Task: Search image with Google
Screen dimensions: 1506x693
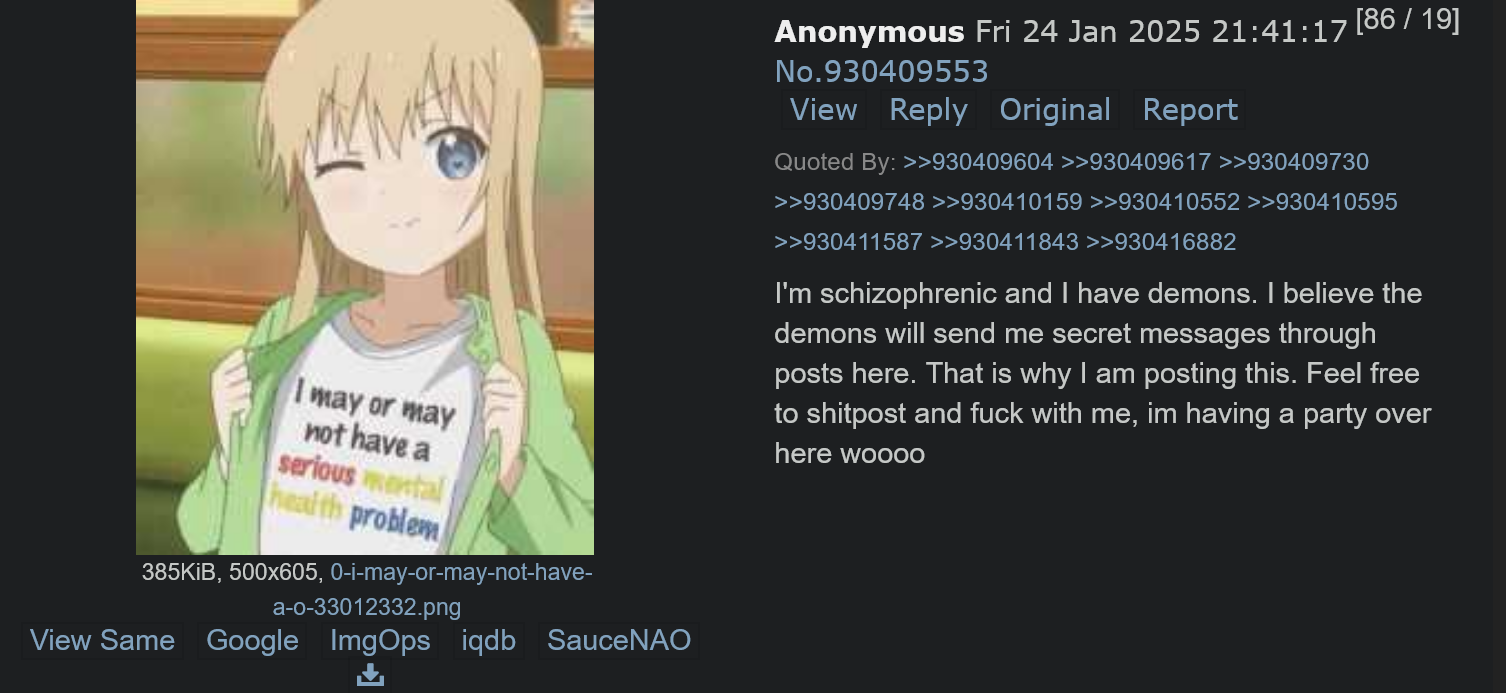Action: (252, 640)
